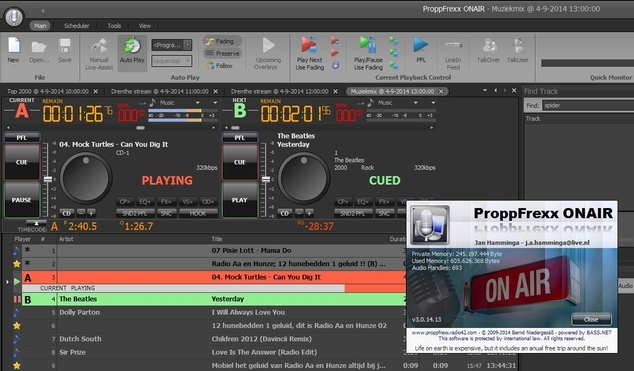634x371 pixels.
Task: Click the Open folder icon
Action: point(39,47)
